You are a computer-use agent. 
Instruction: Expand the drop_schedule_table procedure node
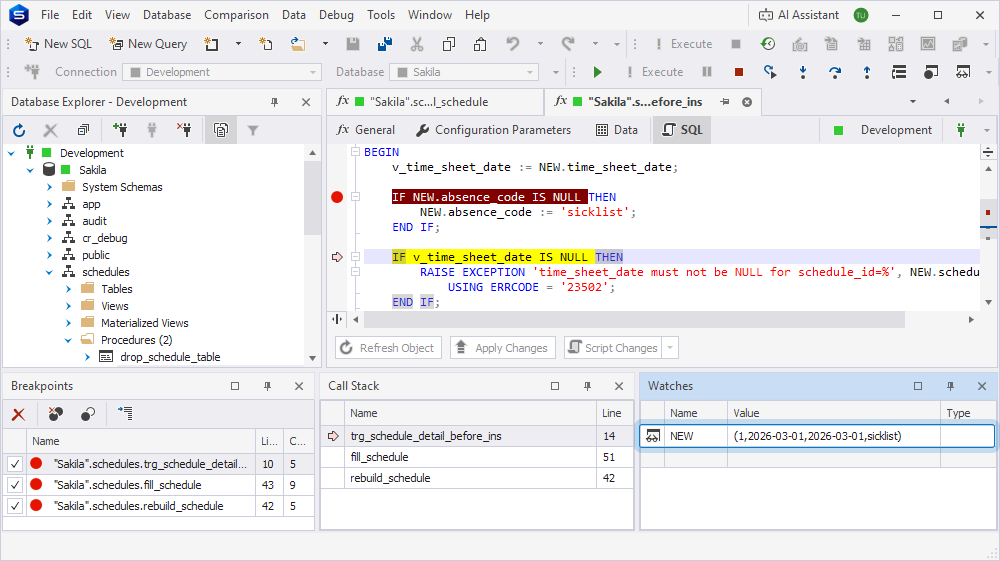(x=87, y=357)
